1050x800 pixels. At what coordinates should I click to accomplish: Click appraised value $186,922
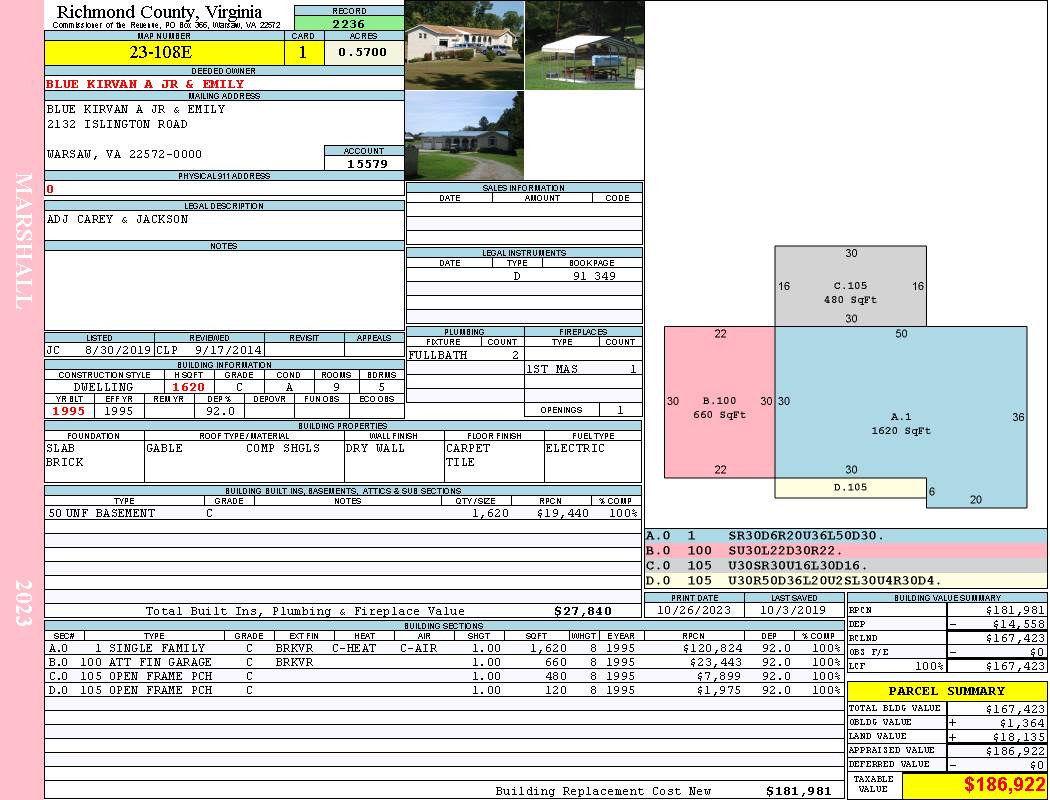pos(1015,751)
